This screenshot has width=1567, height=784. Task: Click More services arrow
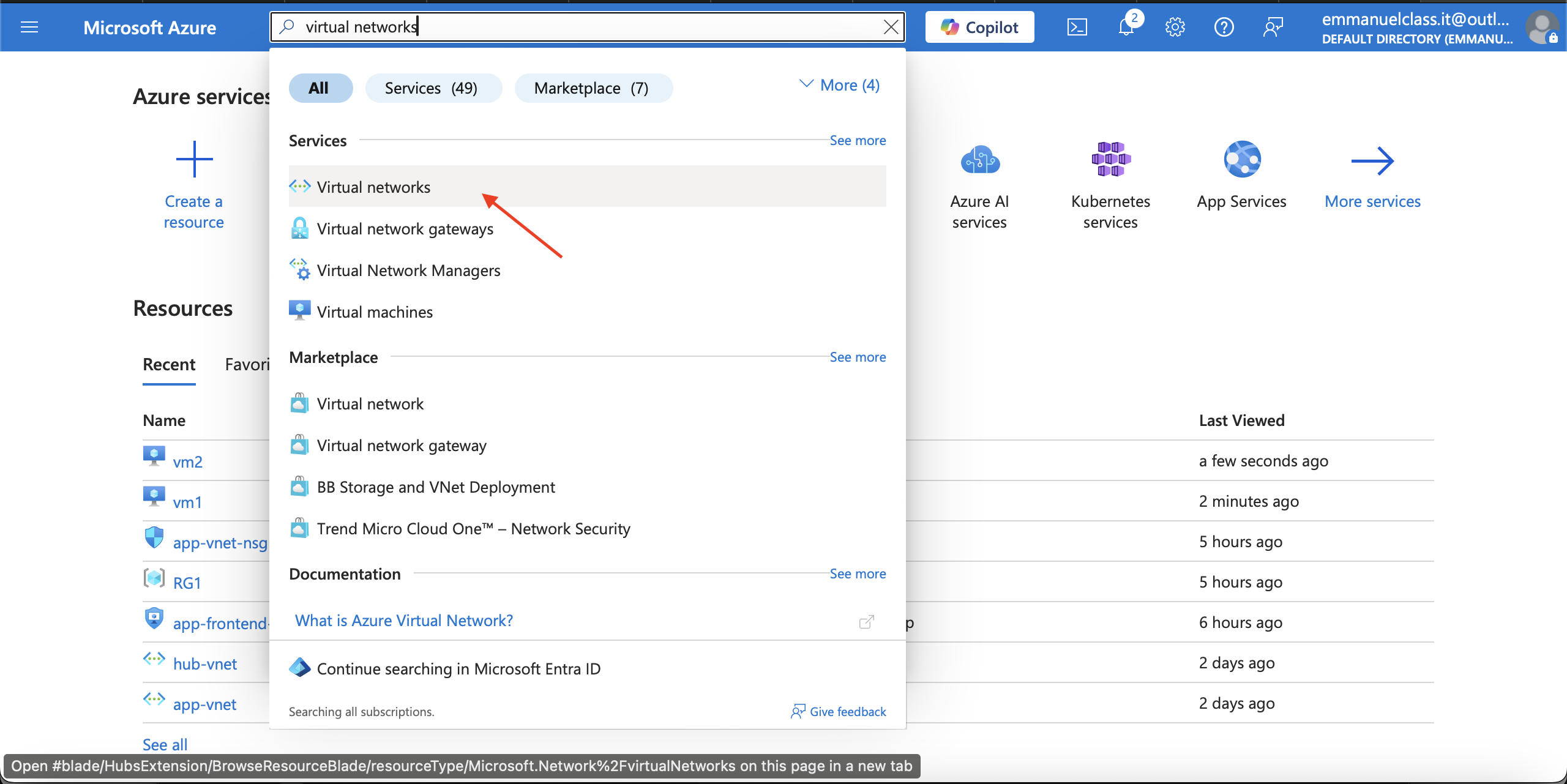coord(1372,161)
